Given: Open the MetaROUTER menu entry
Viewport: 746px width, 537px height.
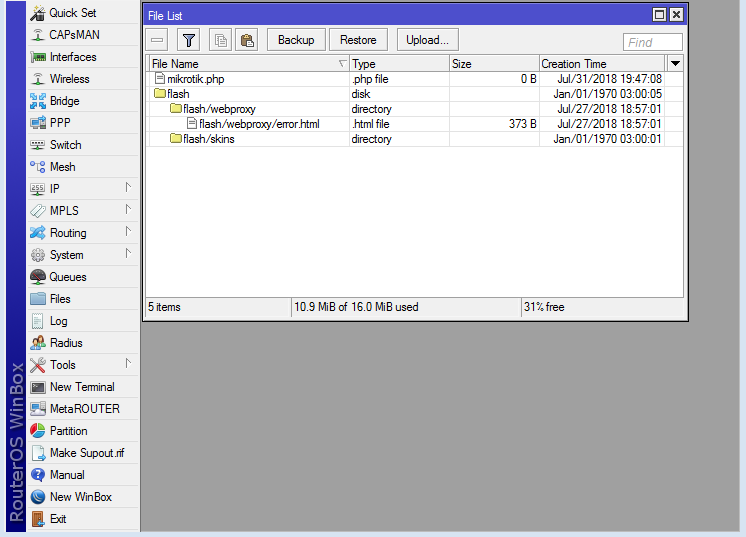Looking at the screenshot, I should pyautogui.click(x=83, y=409).
